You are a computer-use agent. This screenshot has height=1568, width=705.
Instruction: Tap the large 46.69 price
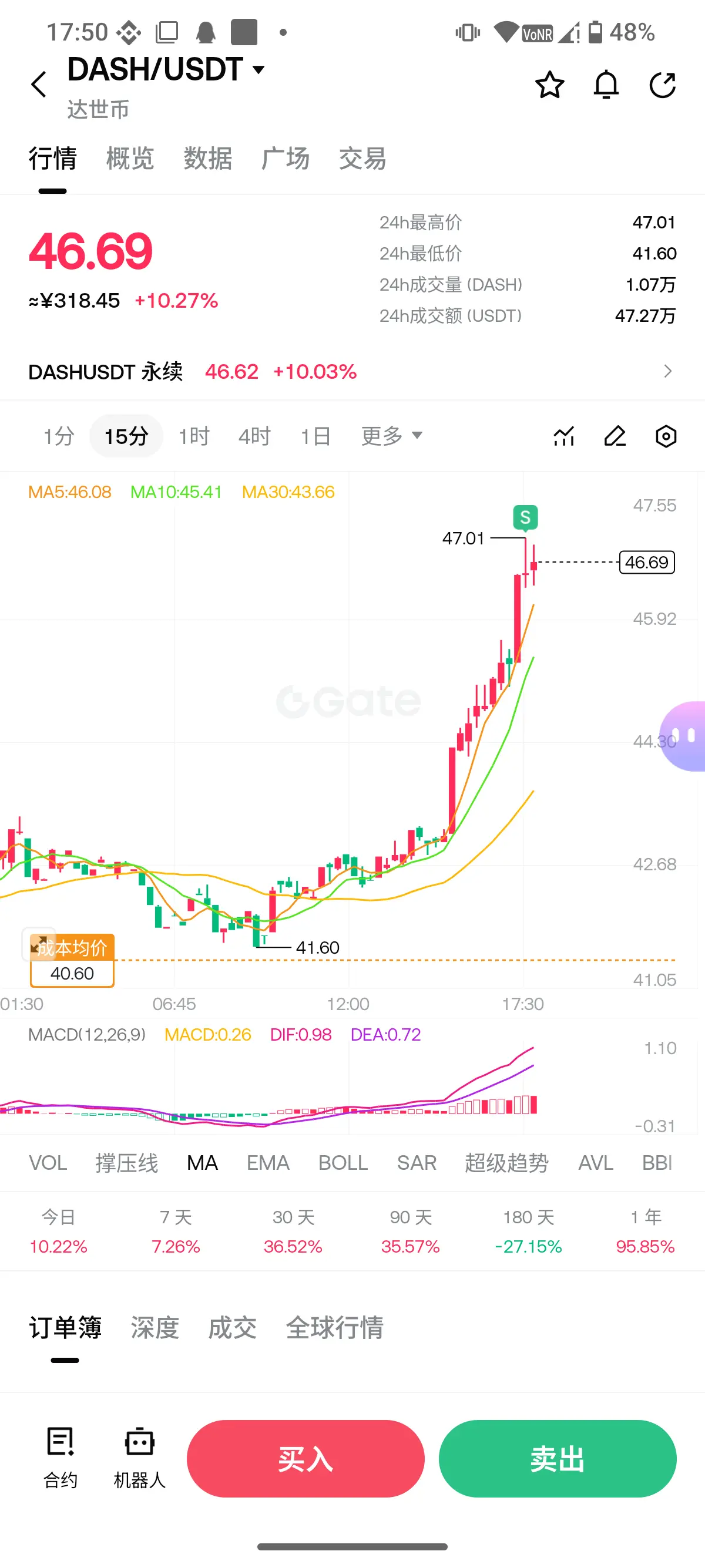(90, 251)
